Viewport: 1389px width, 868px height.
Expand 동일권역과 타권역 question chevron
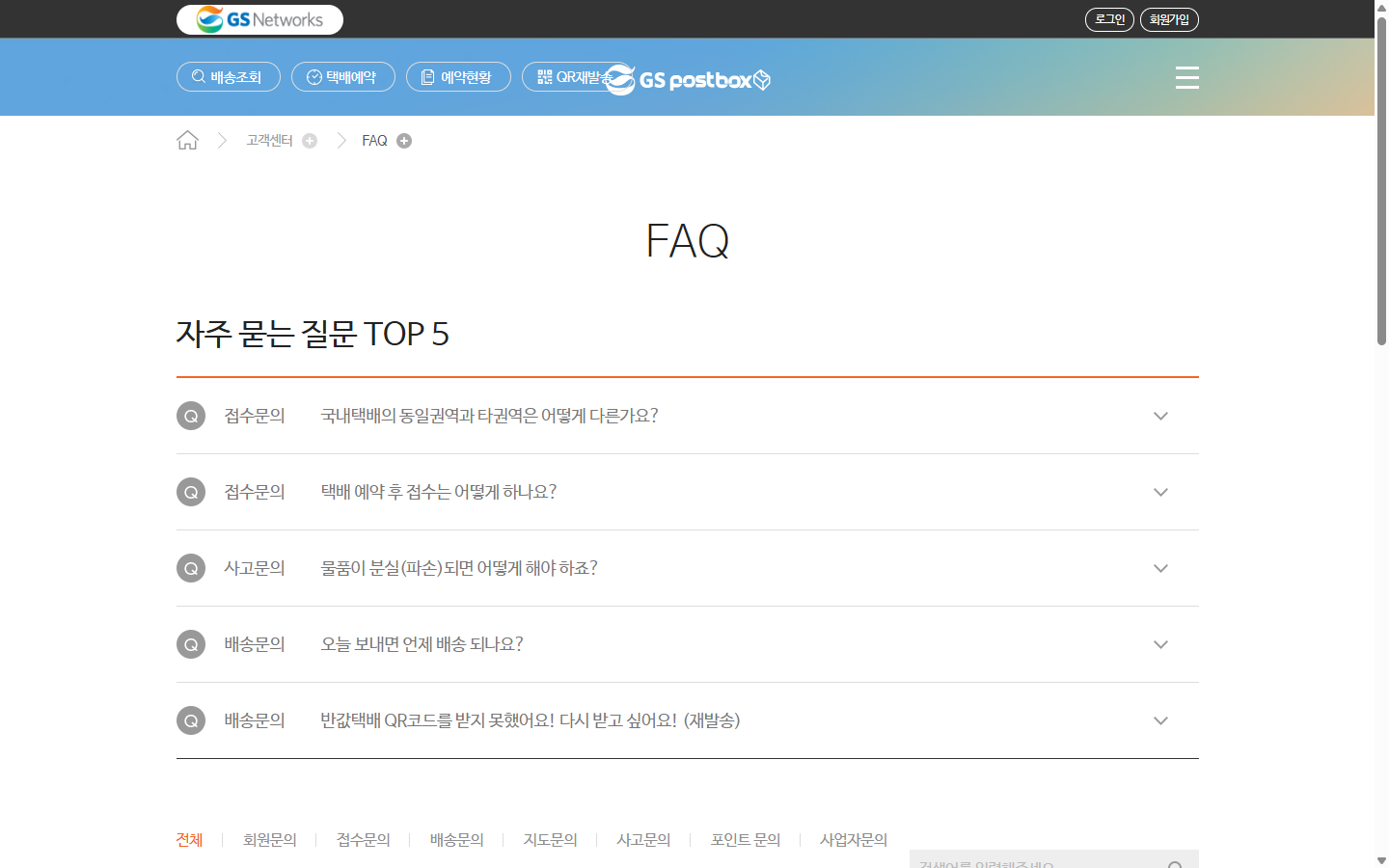[x=1160, y=416]
